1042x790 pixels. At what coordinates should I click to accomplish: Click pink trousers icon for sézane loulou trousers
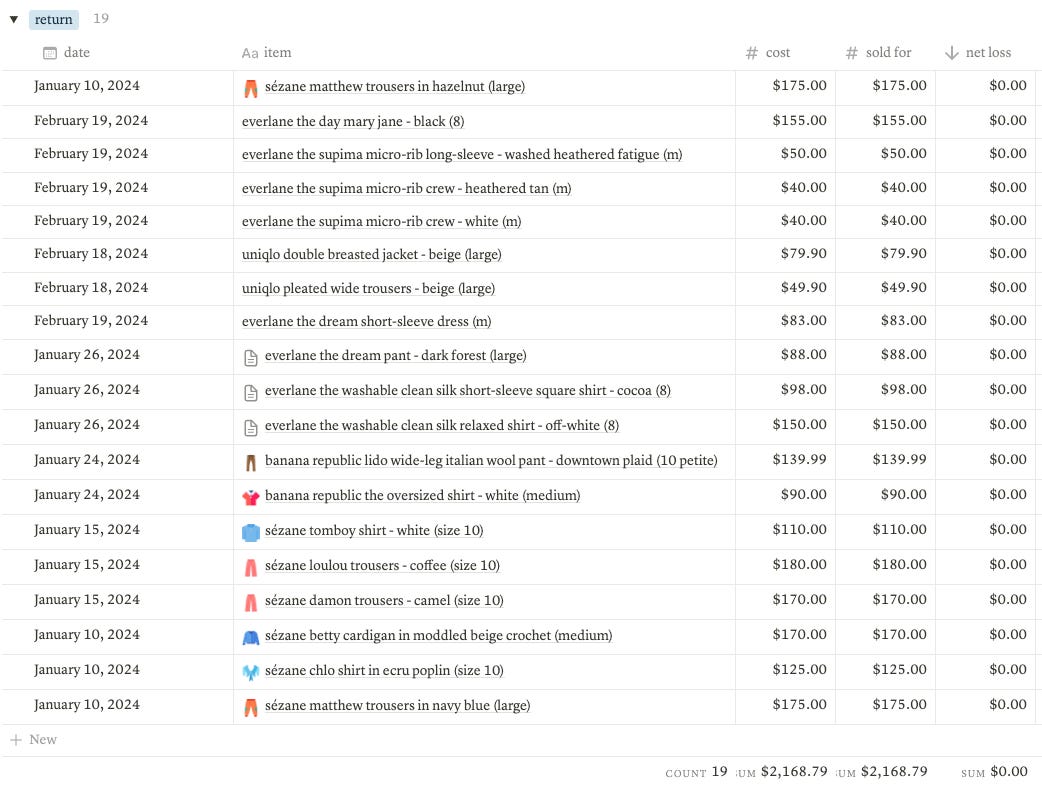(x=251, y=567)
